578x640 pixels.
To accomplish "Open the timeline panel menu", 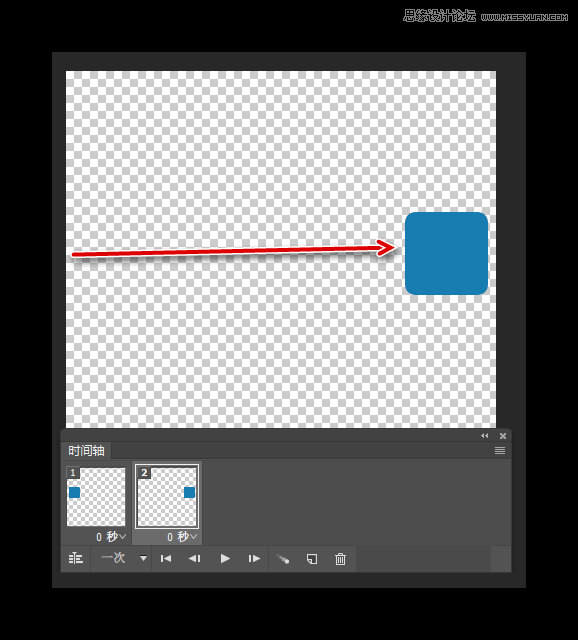I will click(500, 451).
